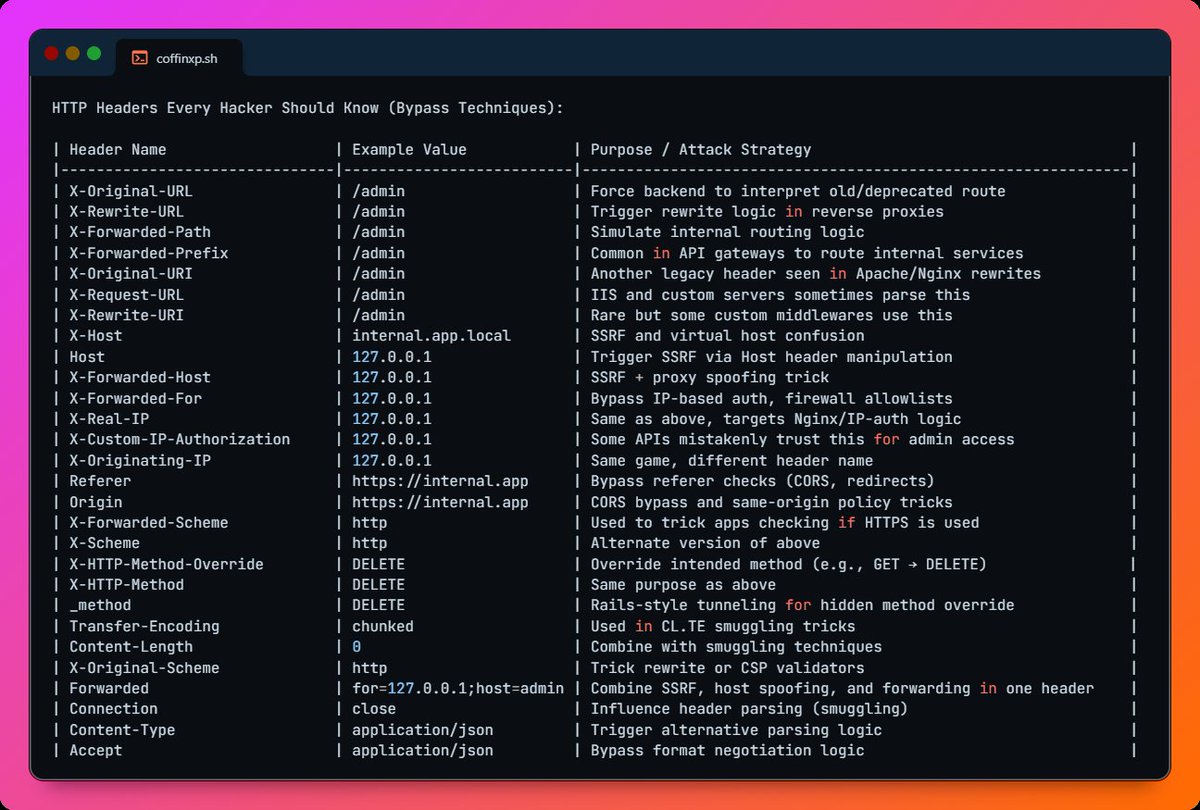Click the terminal icon in the coffinxp.sh tab
Viewport: 1200px width, 810px height.
[140, 58]
